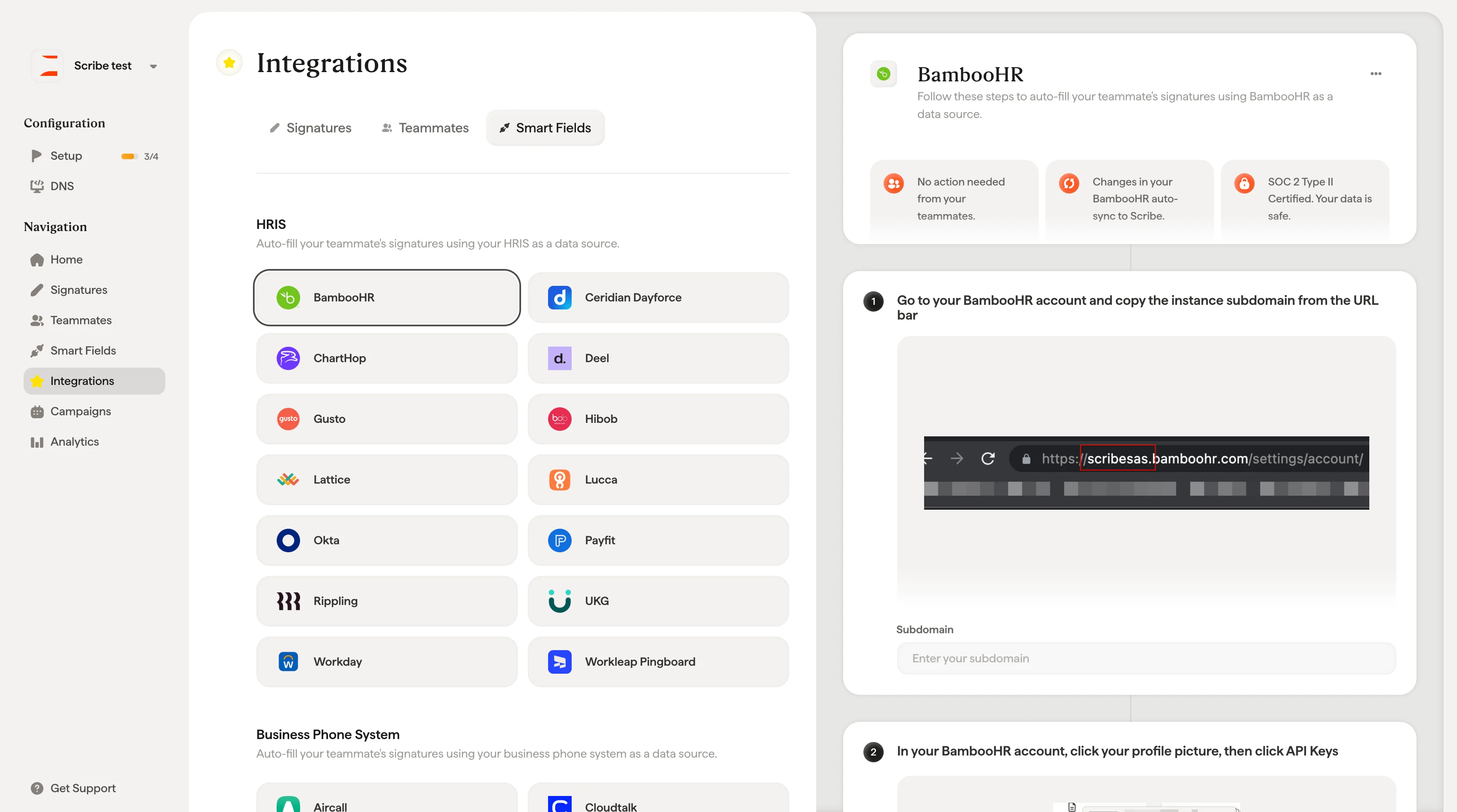Click the UKG logo icon
Screen dimensions: 1457x812
[559, 601]
